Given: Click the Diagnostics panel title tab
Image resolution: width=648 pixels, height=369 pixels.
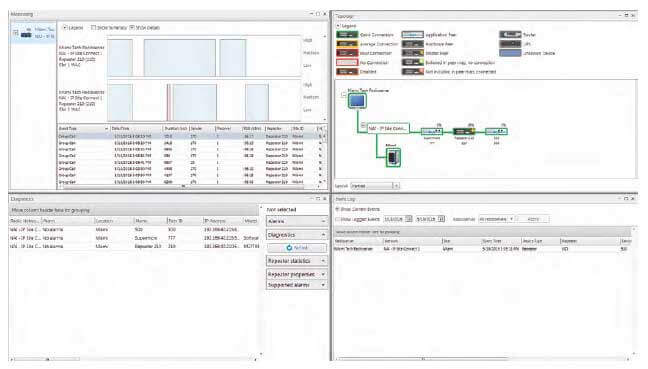Looking at the screenshot, I should [x=23, y=199].
